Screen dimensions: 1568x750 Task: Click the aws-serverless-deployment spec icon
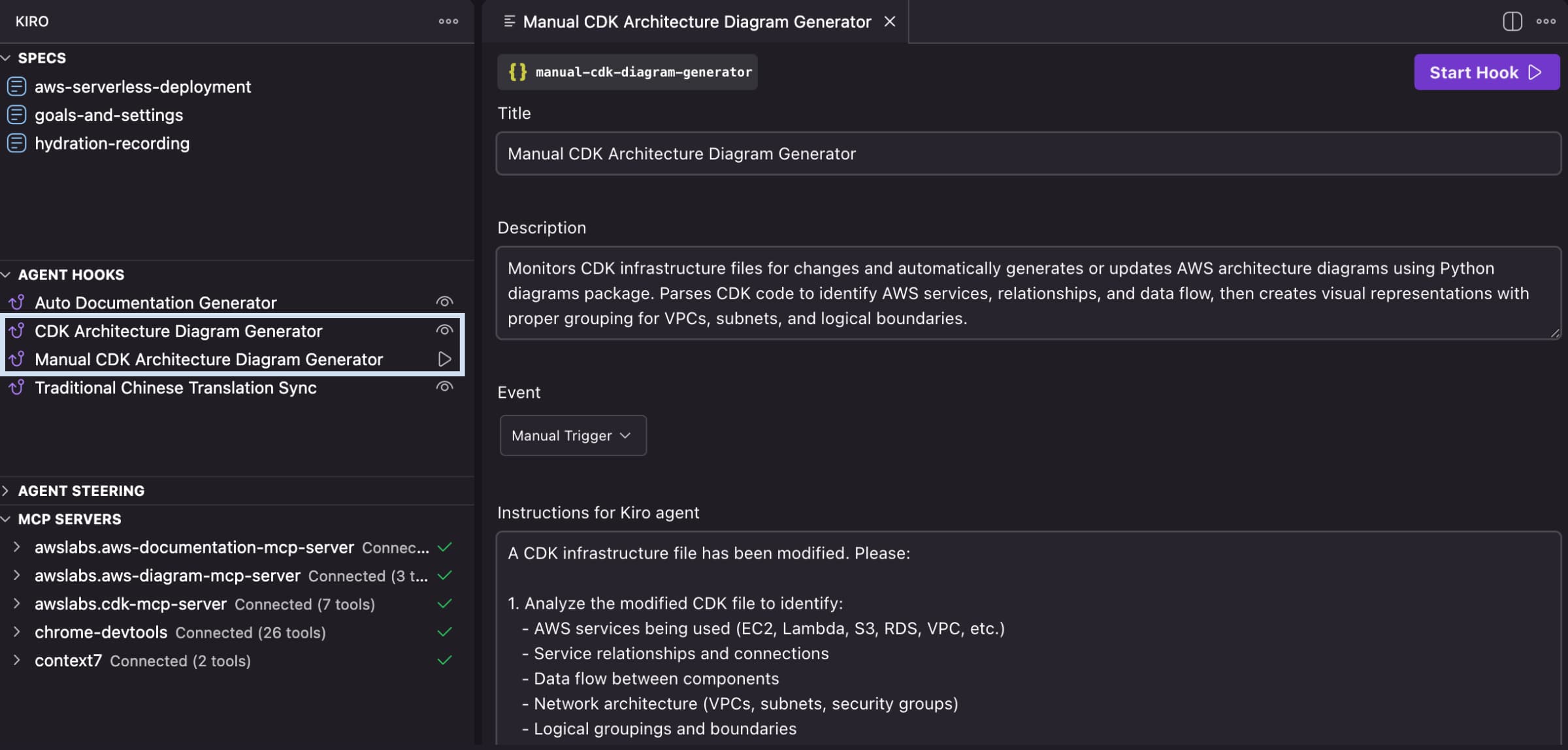click(x=16, y=86)
